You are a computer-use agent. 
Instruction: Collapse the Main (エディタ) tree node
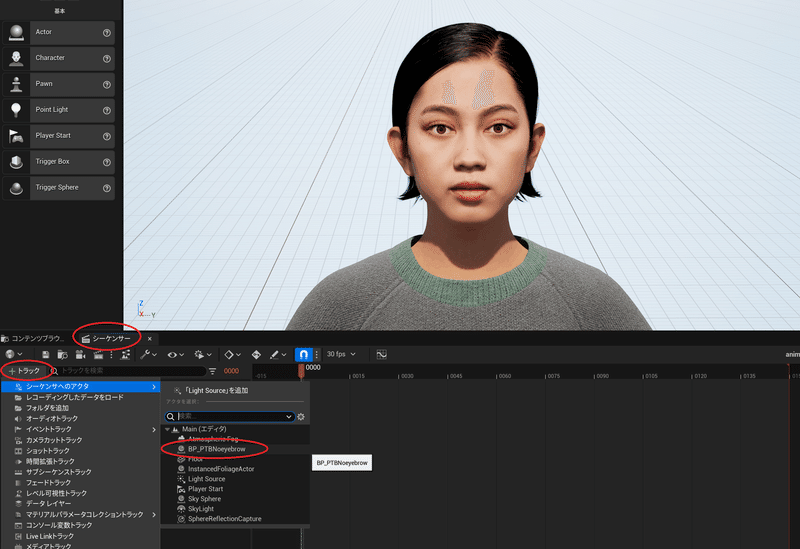(x=167, y=430)
